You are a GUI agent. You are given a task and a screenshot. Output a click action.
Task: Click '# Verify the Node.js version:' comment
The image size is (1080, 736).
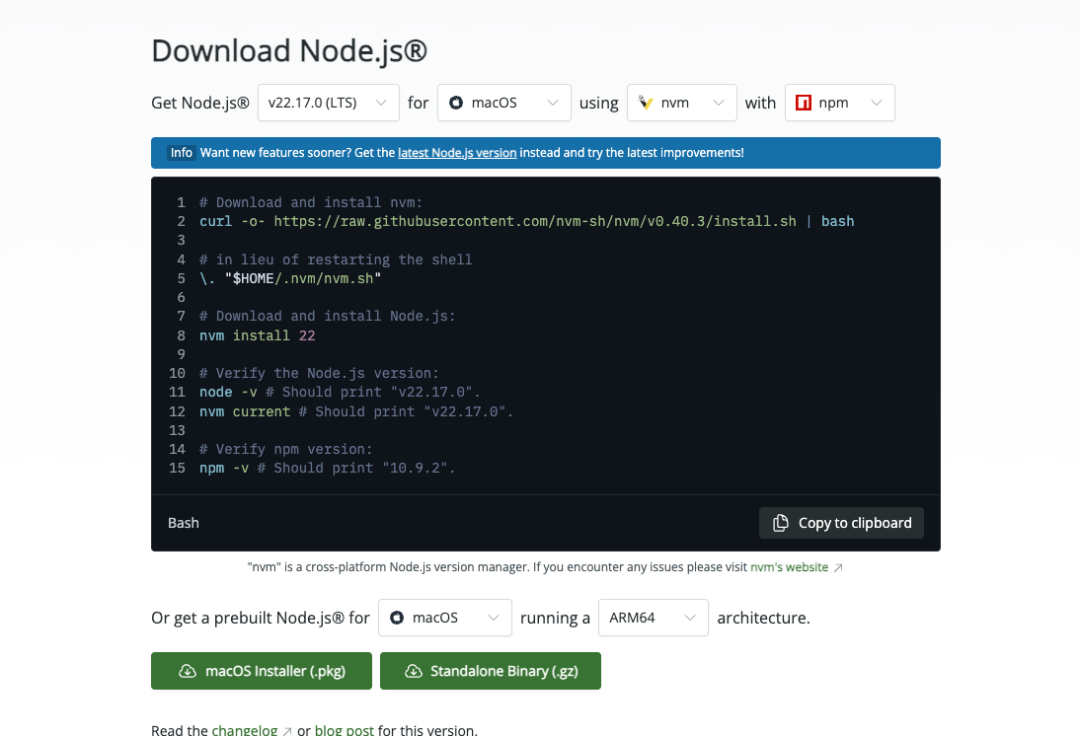[319, 373]
